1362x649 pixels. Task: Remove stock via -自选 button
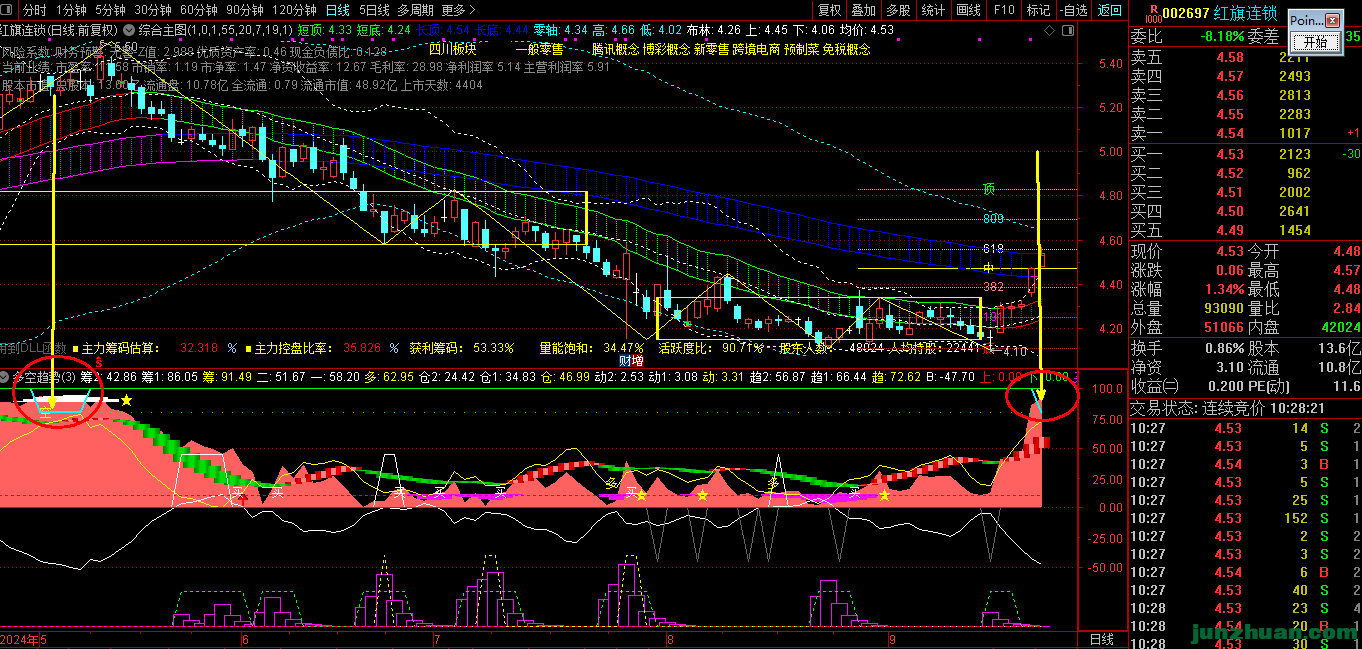tap(1073, 10)
